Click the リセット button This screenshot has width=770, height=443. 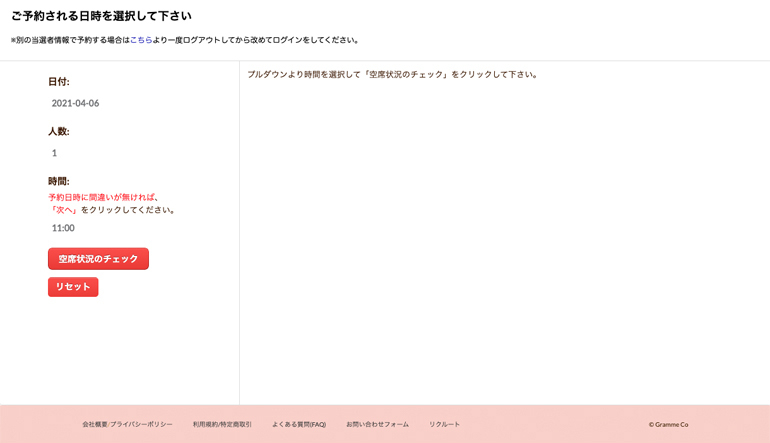pos(73,287)
